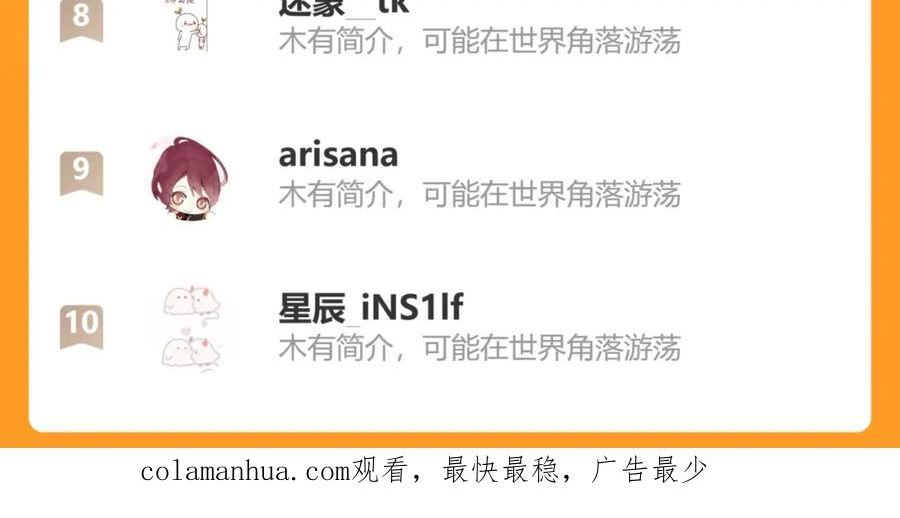Select the username ending in __tk

tap(343, 7)
